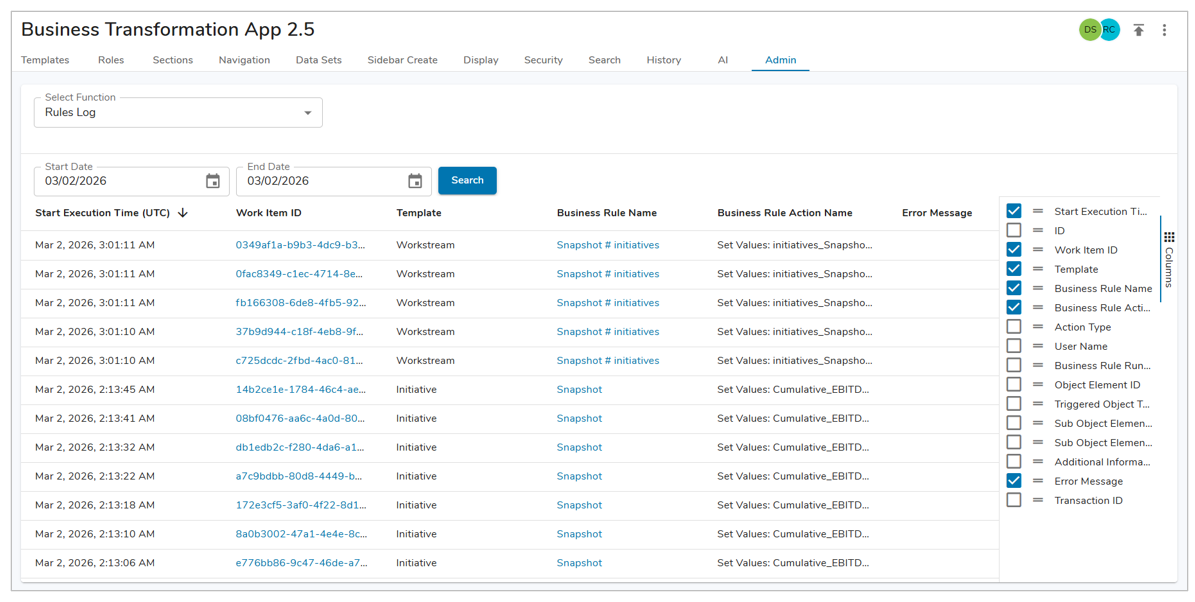Open the Snapshot # initiatives link in first row

[607, 245]
